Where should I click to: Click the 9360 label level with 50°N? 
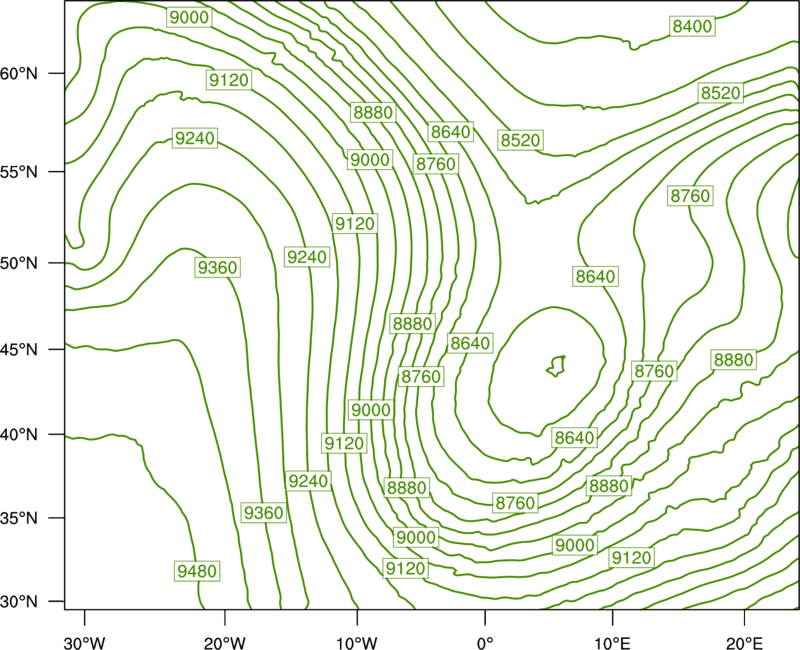tap(217, 267)
